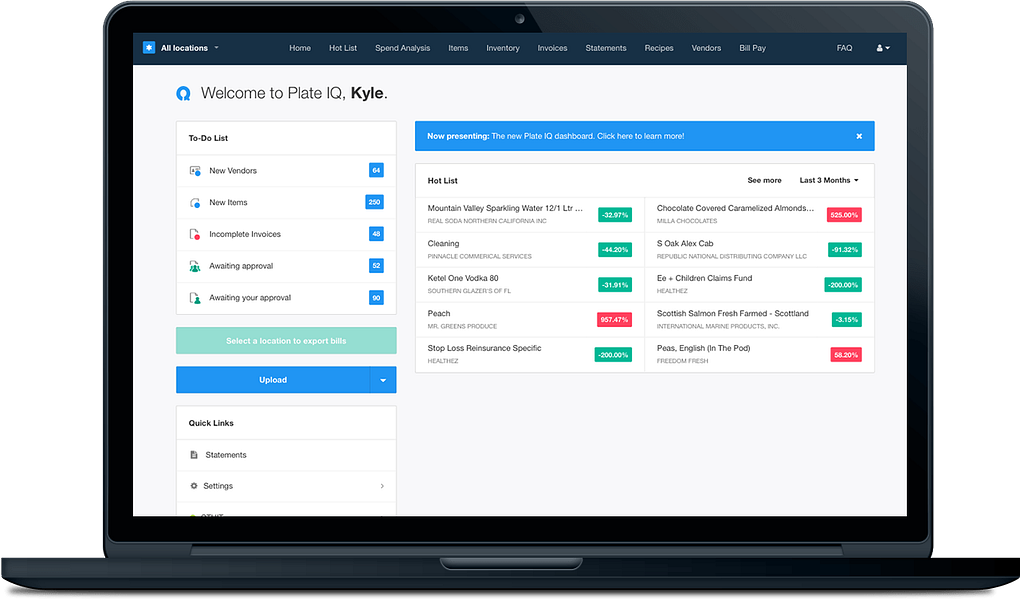Open Settings quick link

click(286, 486)
